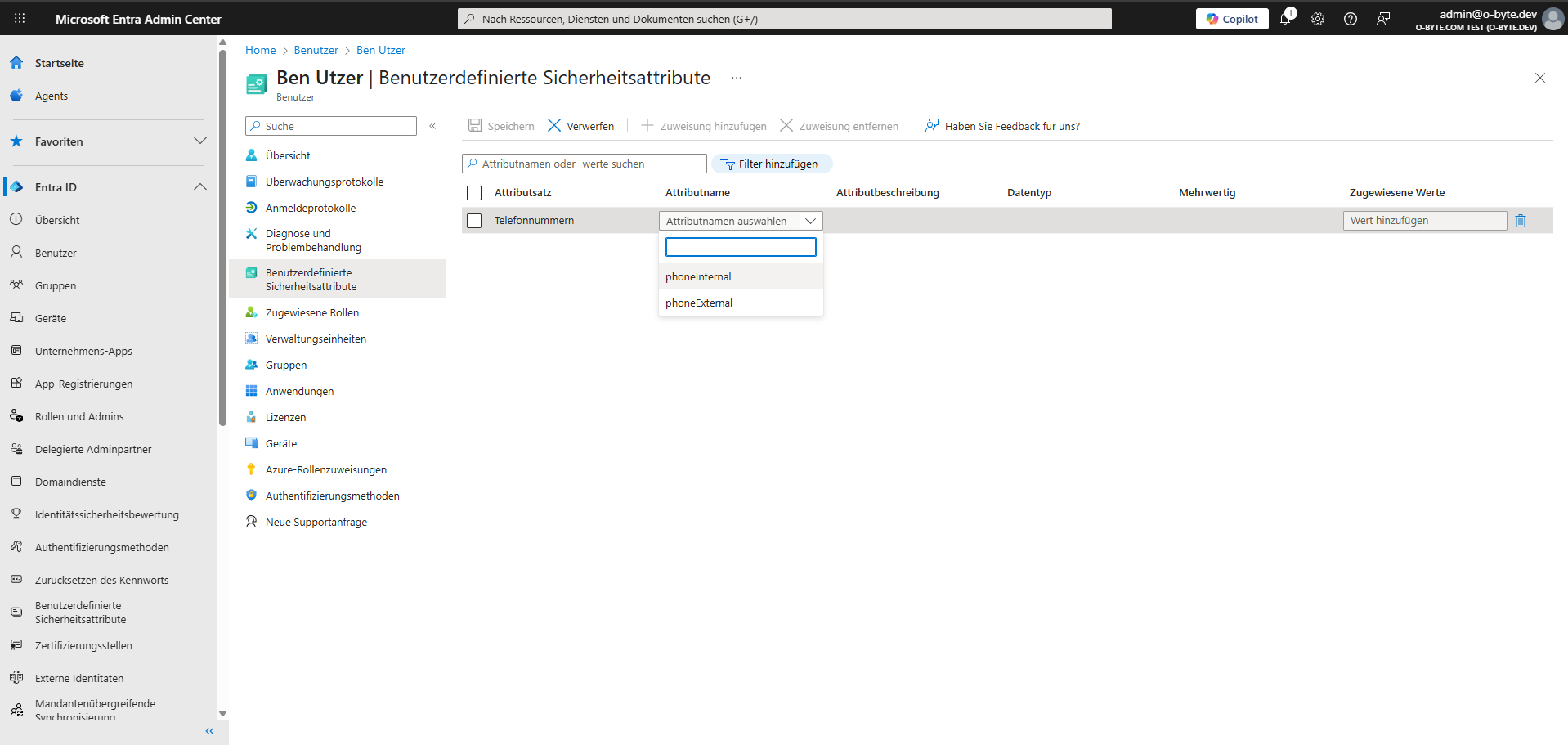This screenshot has height=745, width=1568.
Task: Toggle the select-all checkbox in header
Action: [x=474, y=193]
